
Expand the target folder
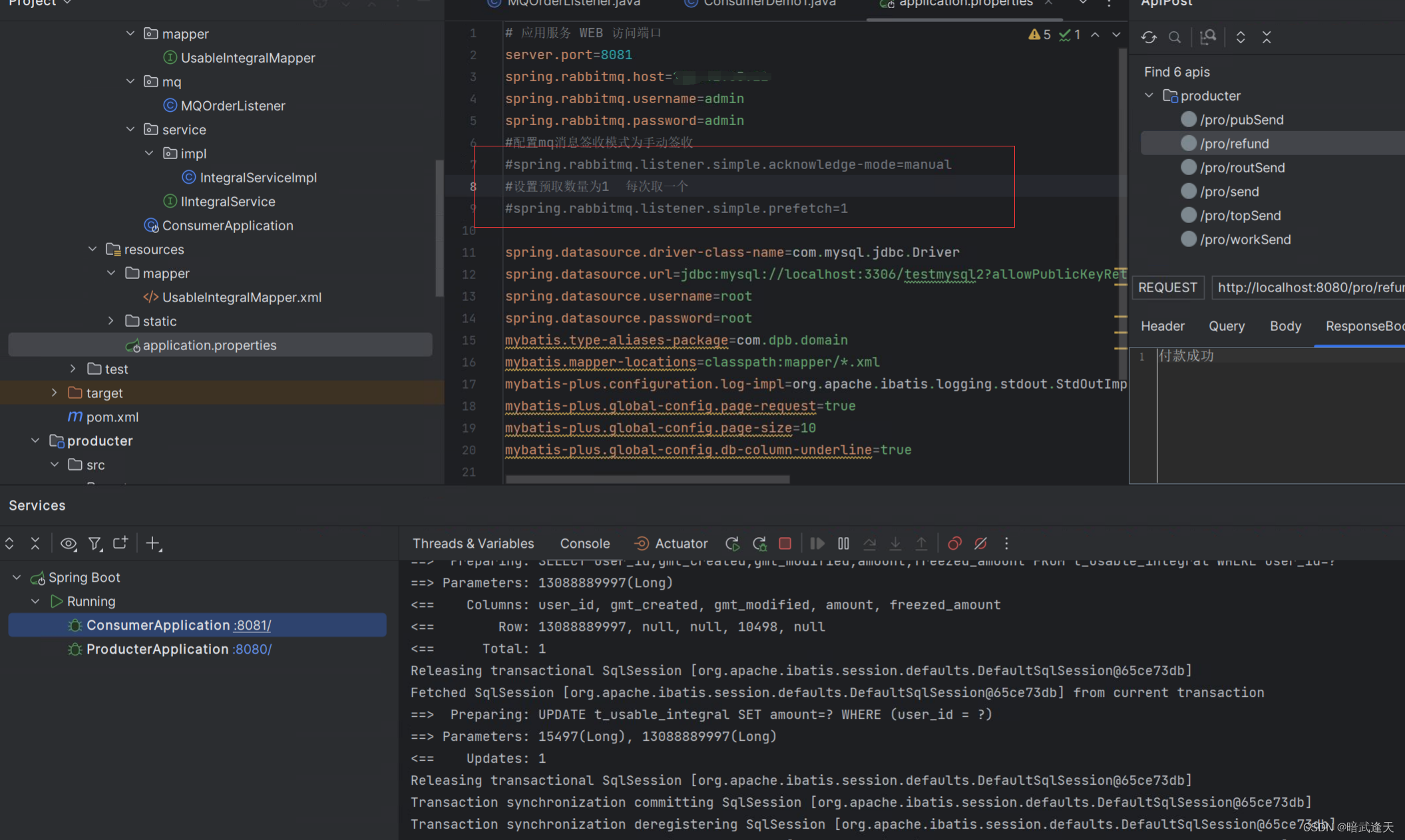[55, 393]
